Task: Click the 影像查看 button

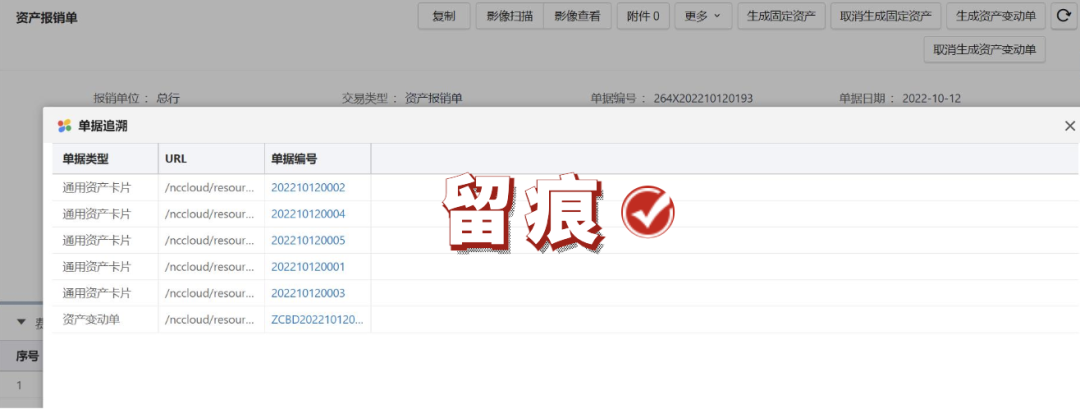Action: click(x=577, y=15)
